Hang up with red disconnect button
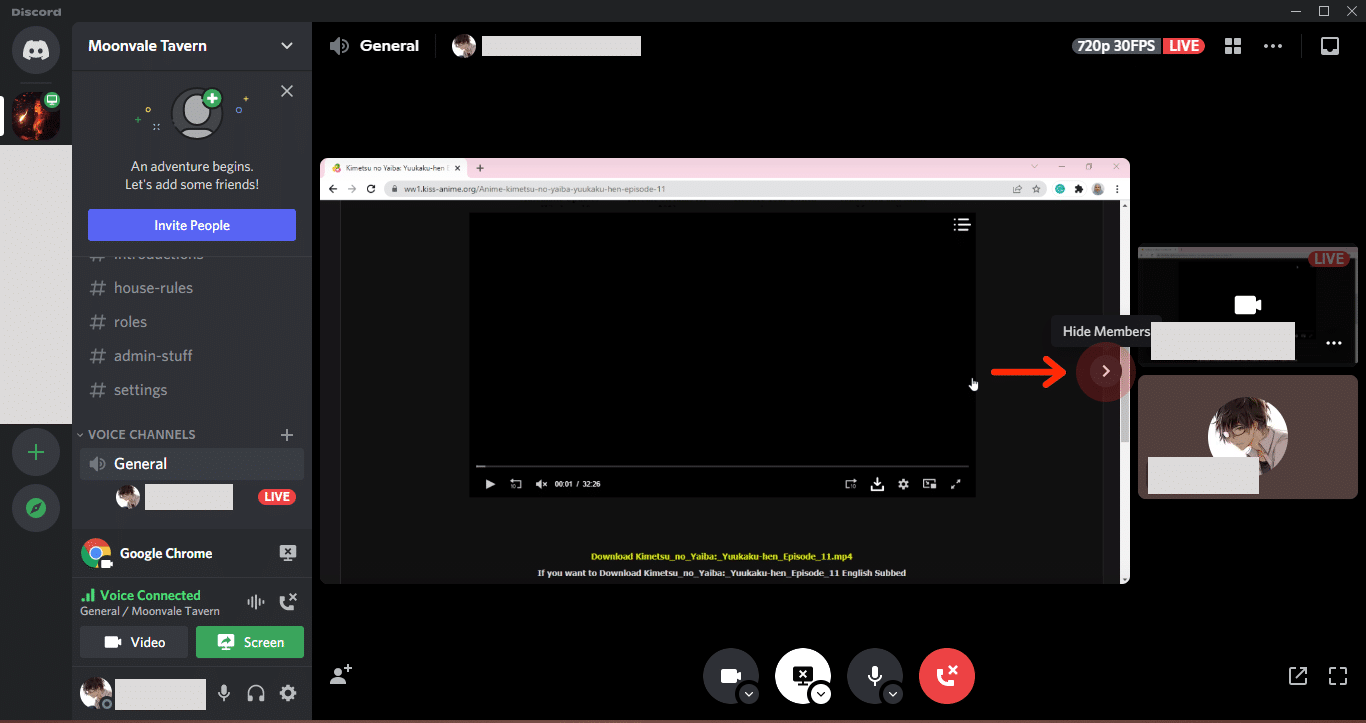 (947, 676)
